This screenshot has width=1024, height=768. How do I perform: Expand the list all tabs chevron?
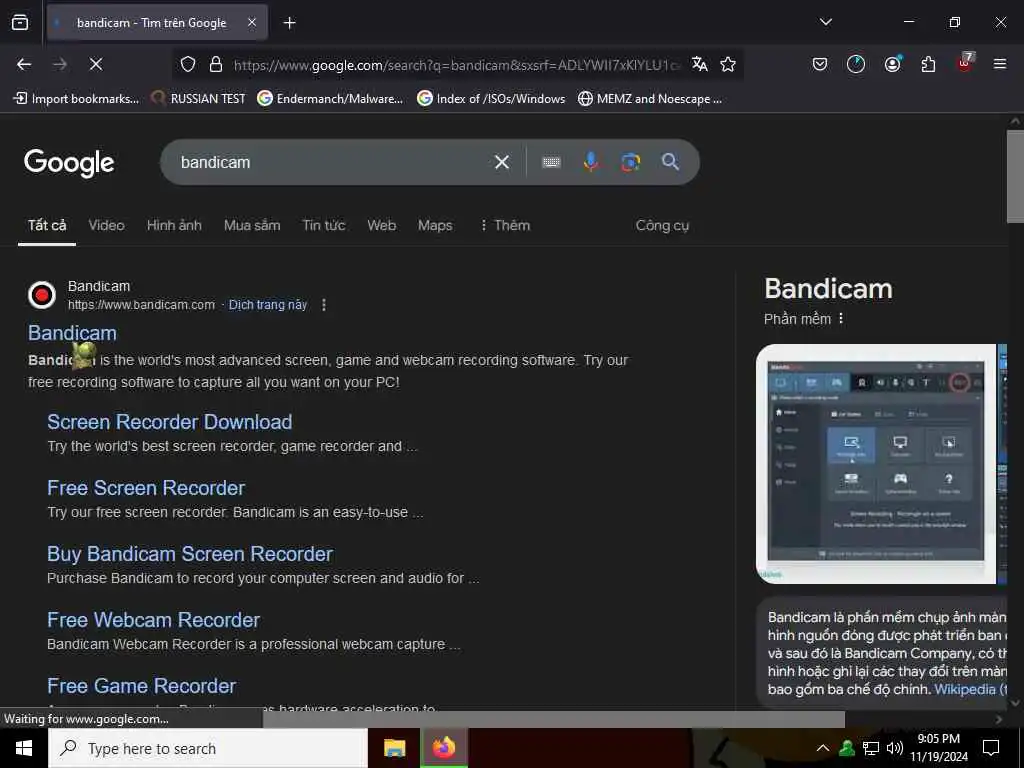coord(825,22)
